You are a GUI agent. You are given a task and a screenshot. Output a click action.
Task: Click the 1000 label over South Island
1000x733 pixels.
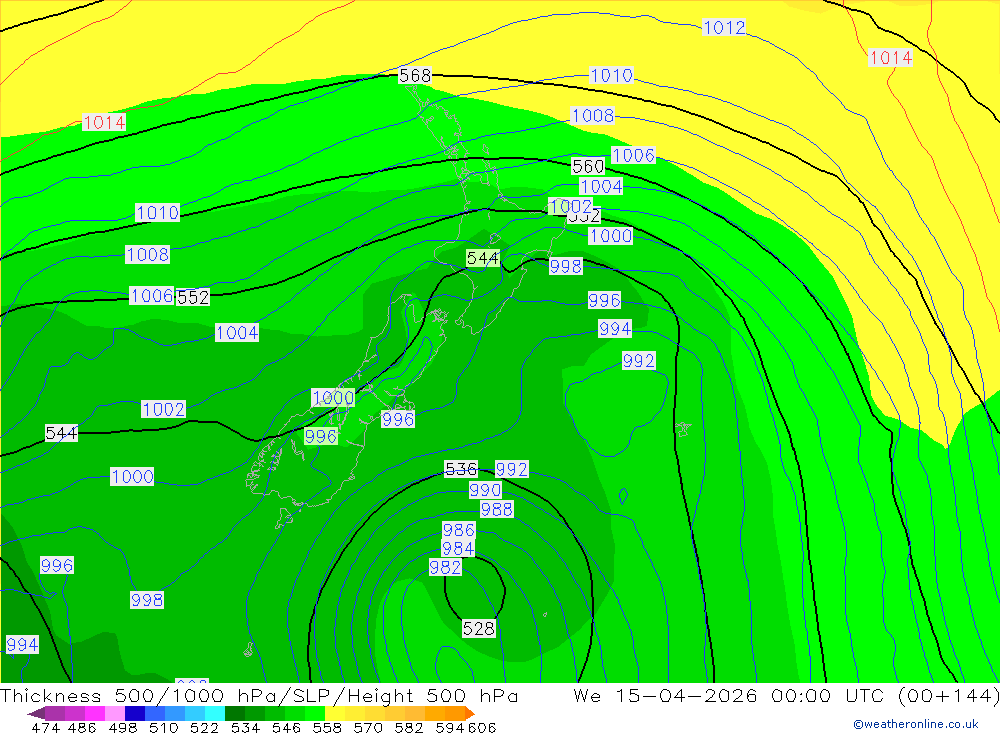333,398
